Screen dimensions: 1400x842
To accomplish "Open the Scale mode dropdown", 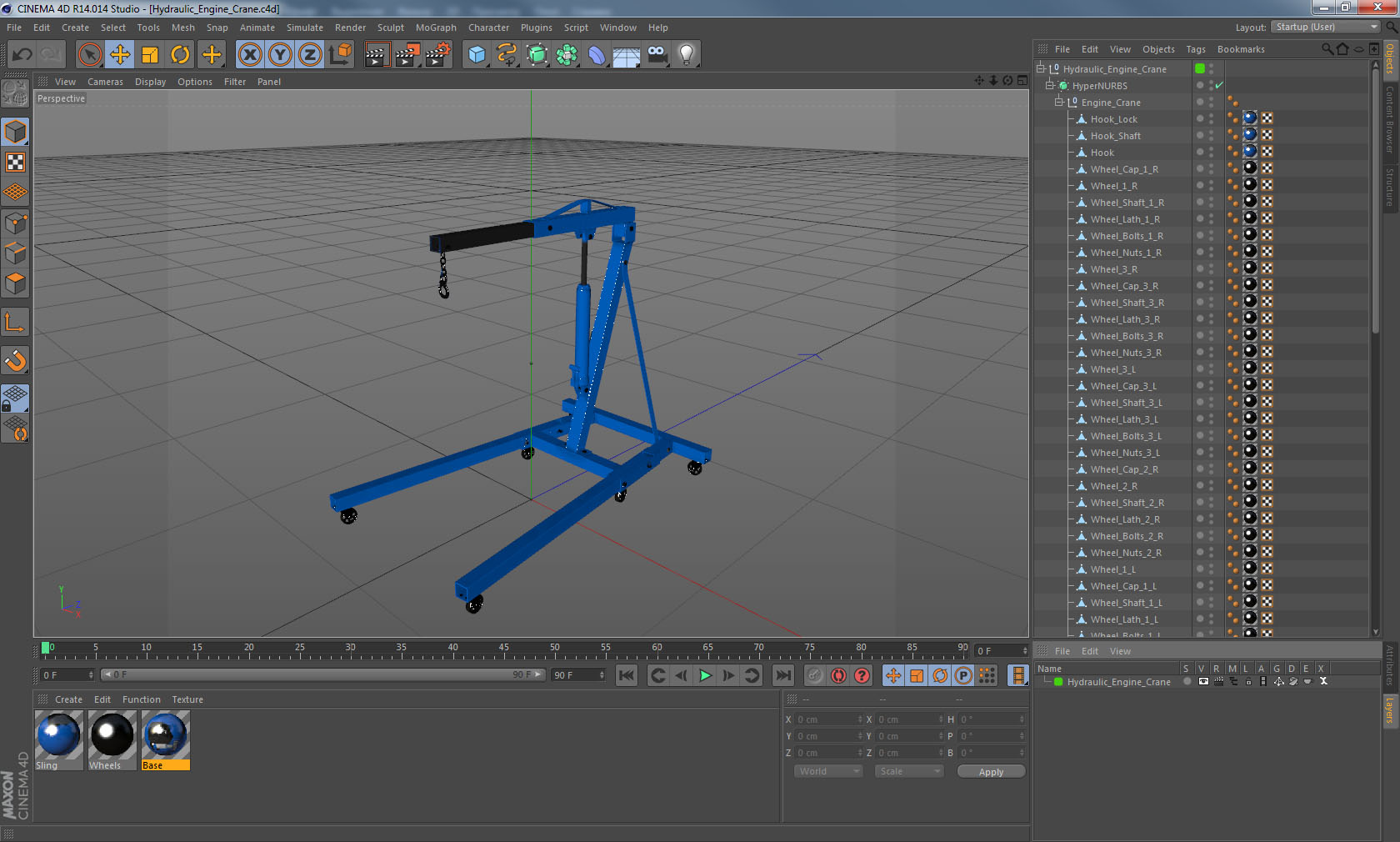I will point(908,771).
